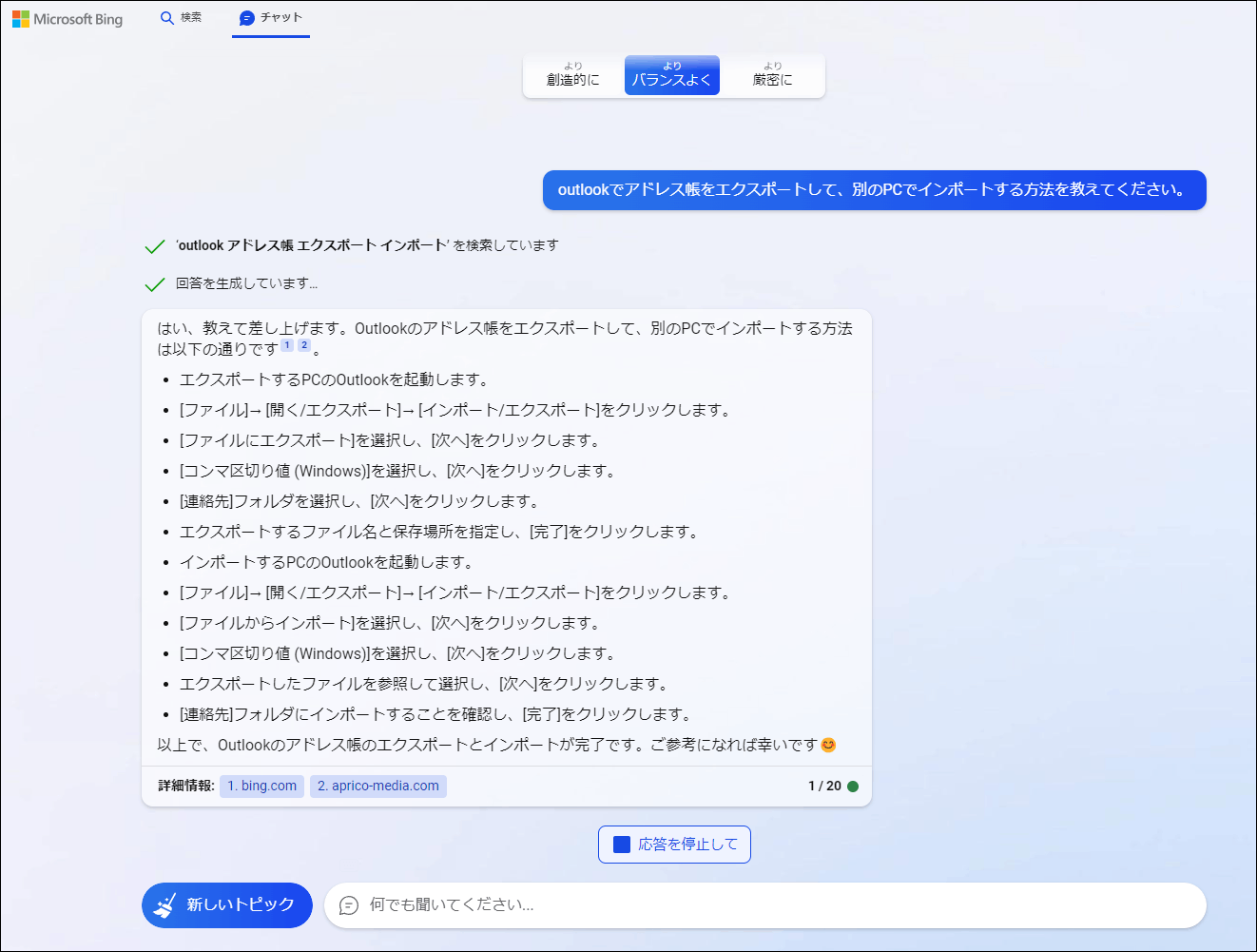Click the smiley emoji at answer end

coord(828,745)
